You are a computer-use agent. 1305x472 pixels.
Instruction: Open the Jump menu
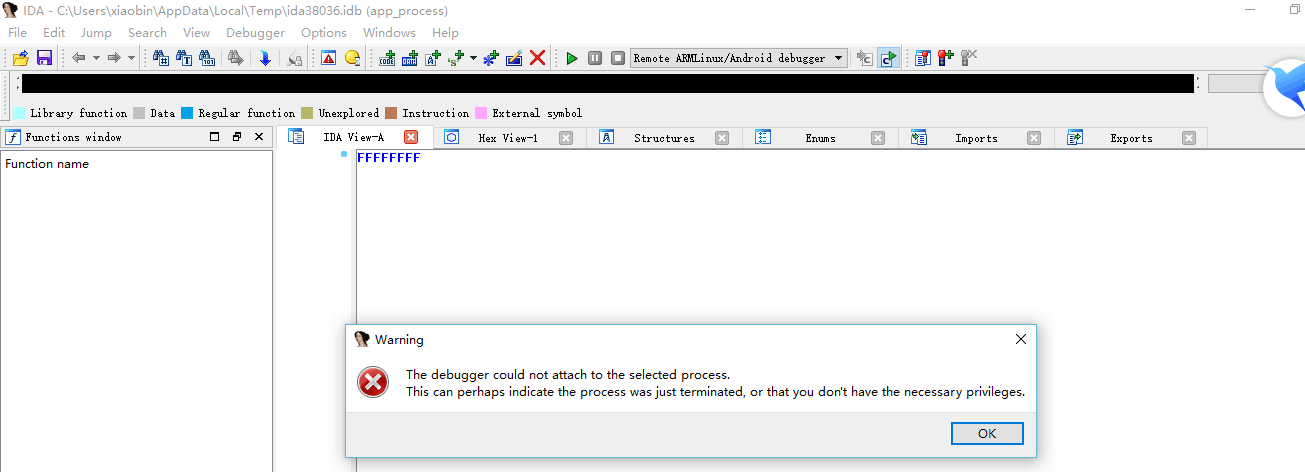tap(97, 32)
